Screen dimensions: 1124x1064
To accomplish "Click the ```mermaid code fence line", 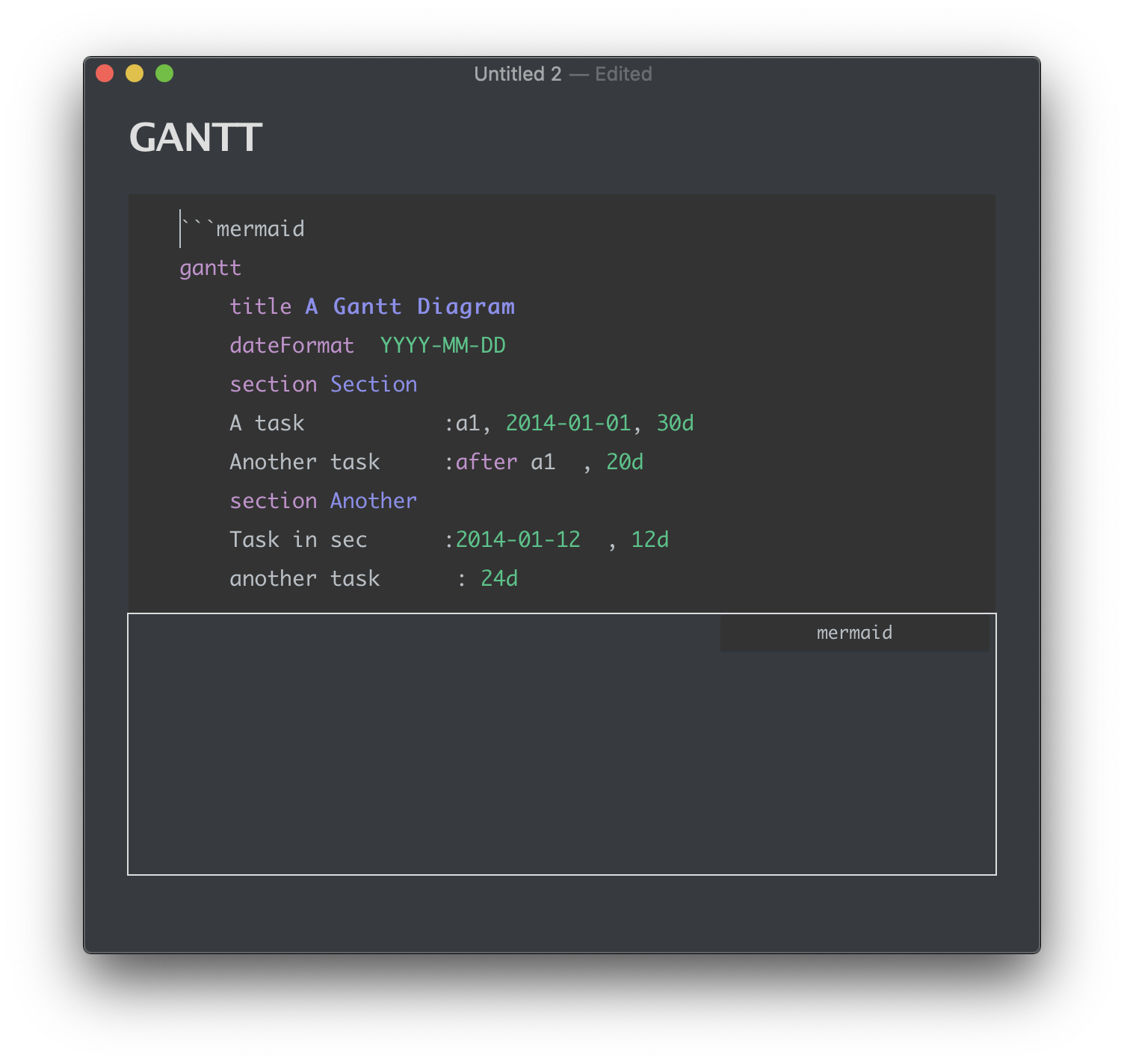I will coord(241,228).
